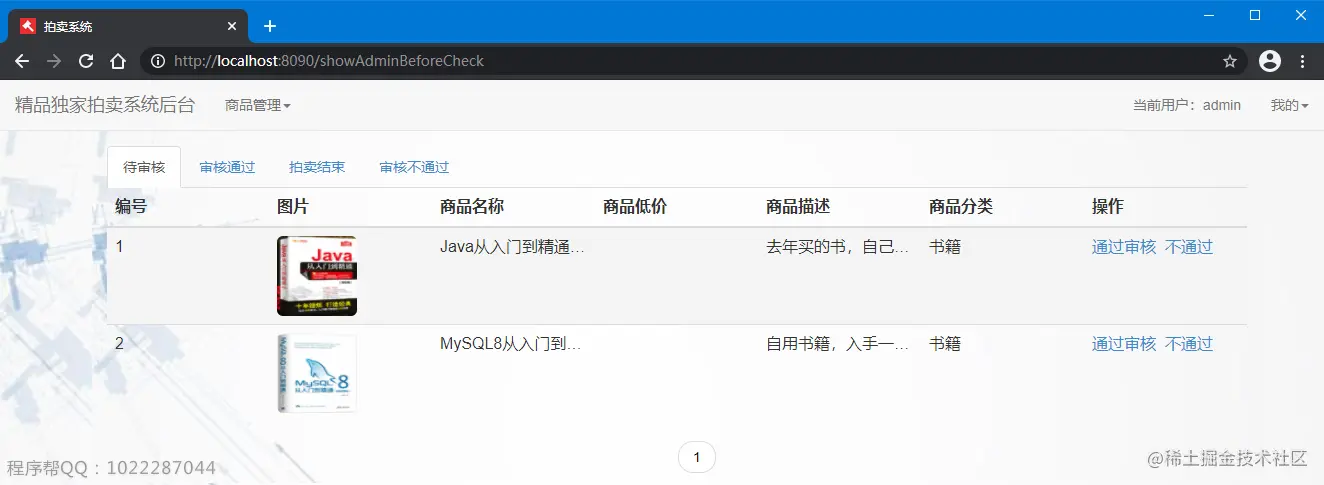Switch to the 审核不通过 tab
Viewport: 1324px width, 485px height.
(x=414, y=167)
